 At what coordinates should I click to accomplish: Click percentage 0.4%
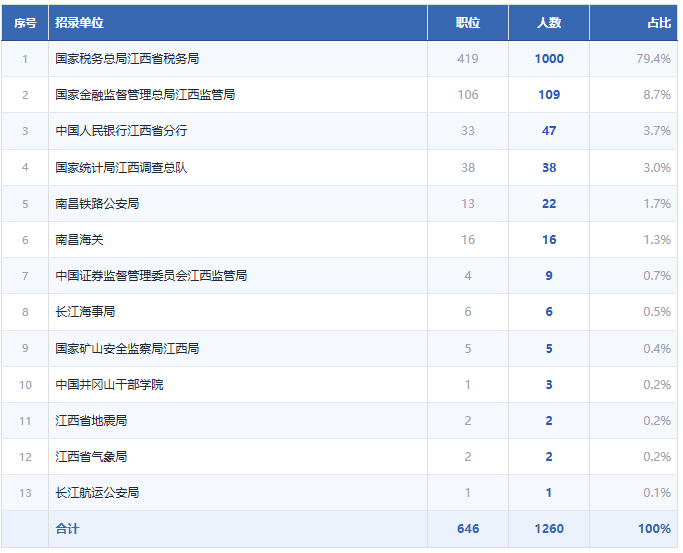click(657, 348)
